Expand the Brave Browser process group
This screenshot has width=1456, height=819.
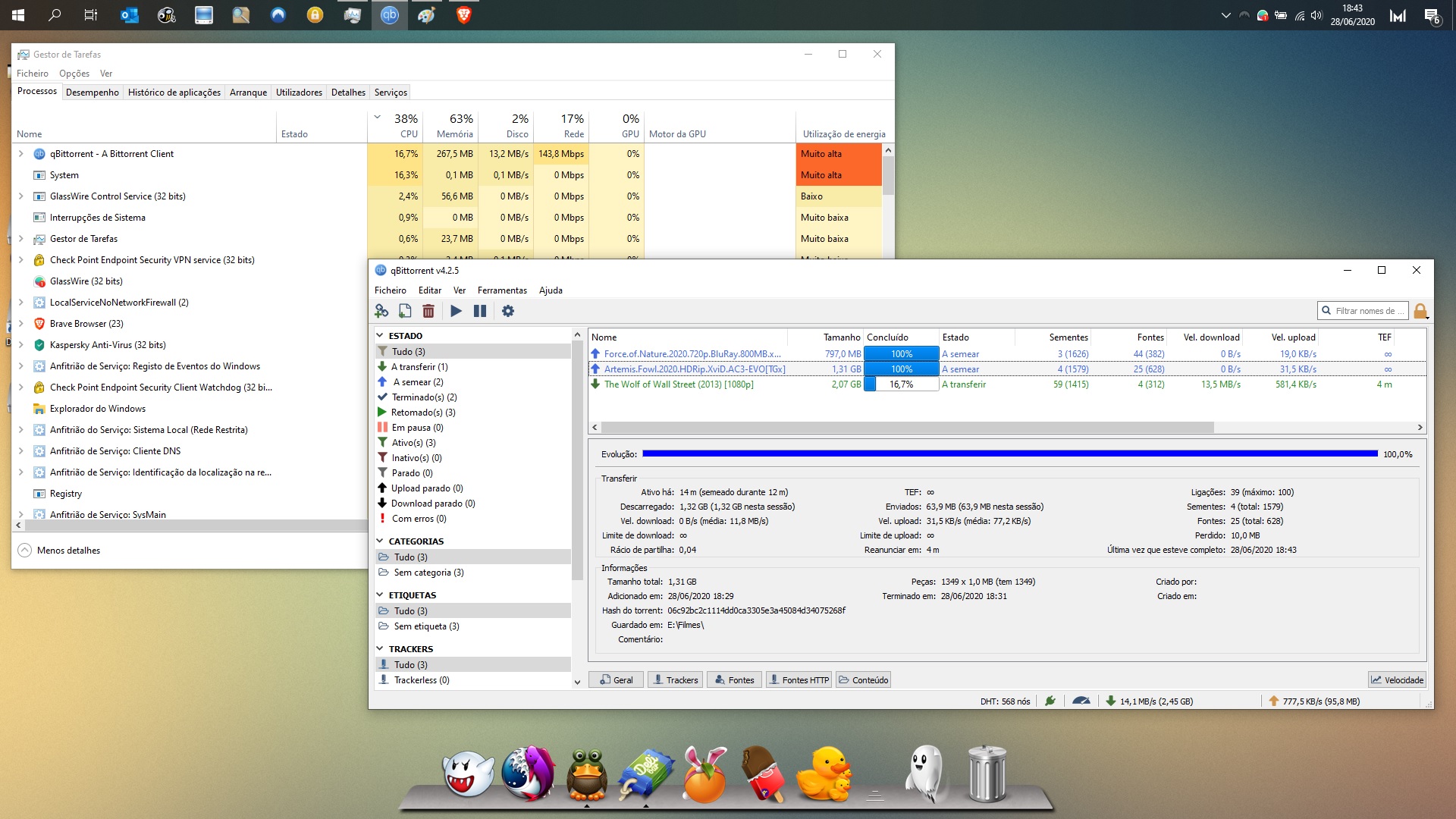tap(21, 324)
